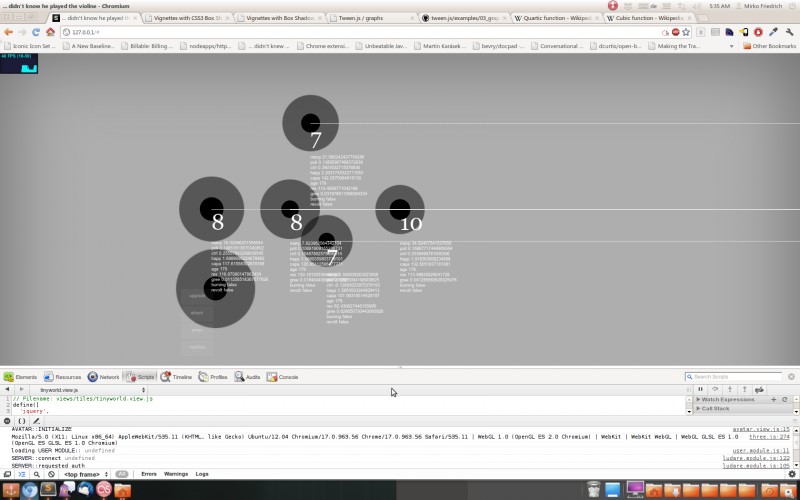
Task: Toggle deactivate all breakpoints button
Action: pos(760,390)
